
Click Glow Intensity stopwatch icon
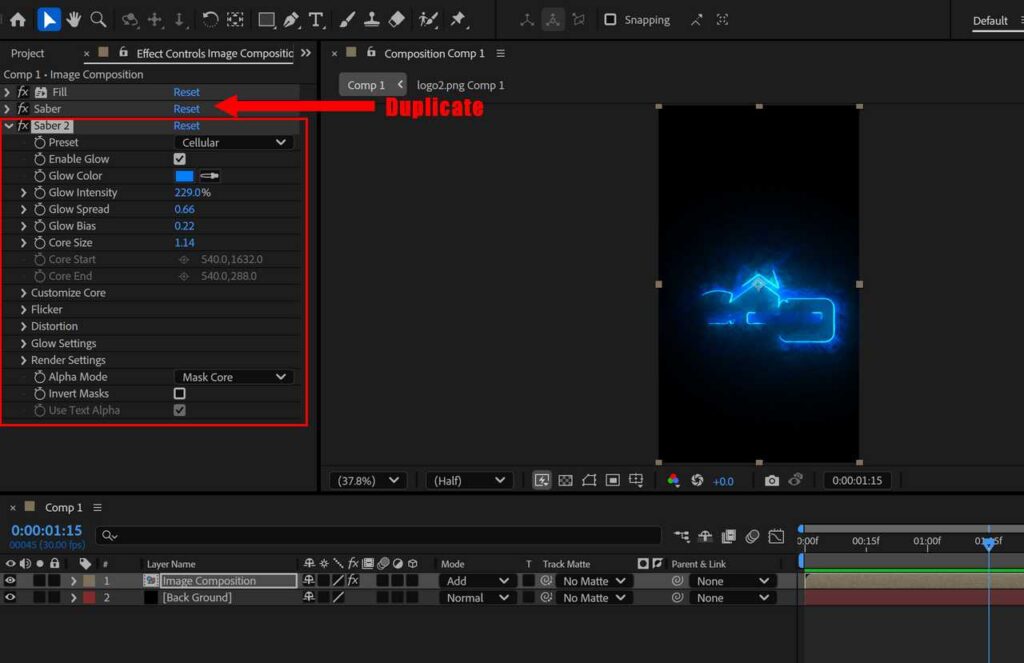(x=40, y=193)
